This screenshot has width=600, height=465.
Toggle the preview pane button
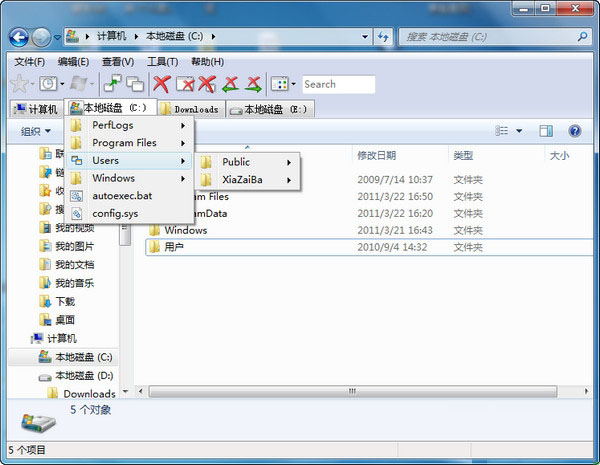click(x=546, y=131)
